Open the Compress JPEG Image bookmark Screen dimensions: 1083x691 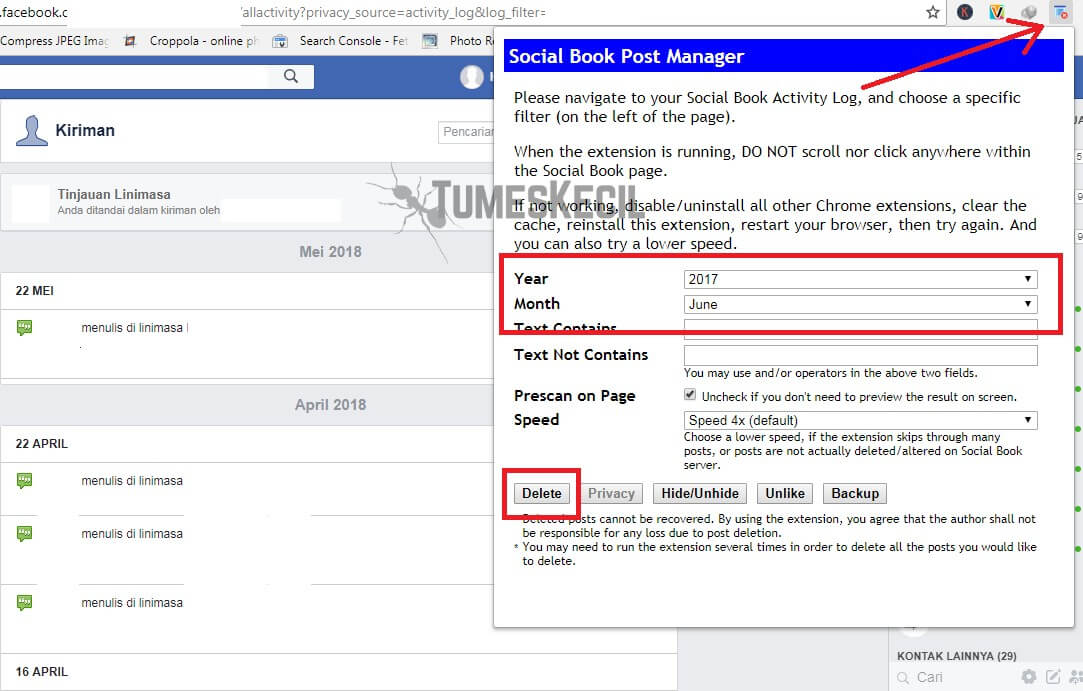click(x=54, y=41)
